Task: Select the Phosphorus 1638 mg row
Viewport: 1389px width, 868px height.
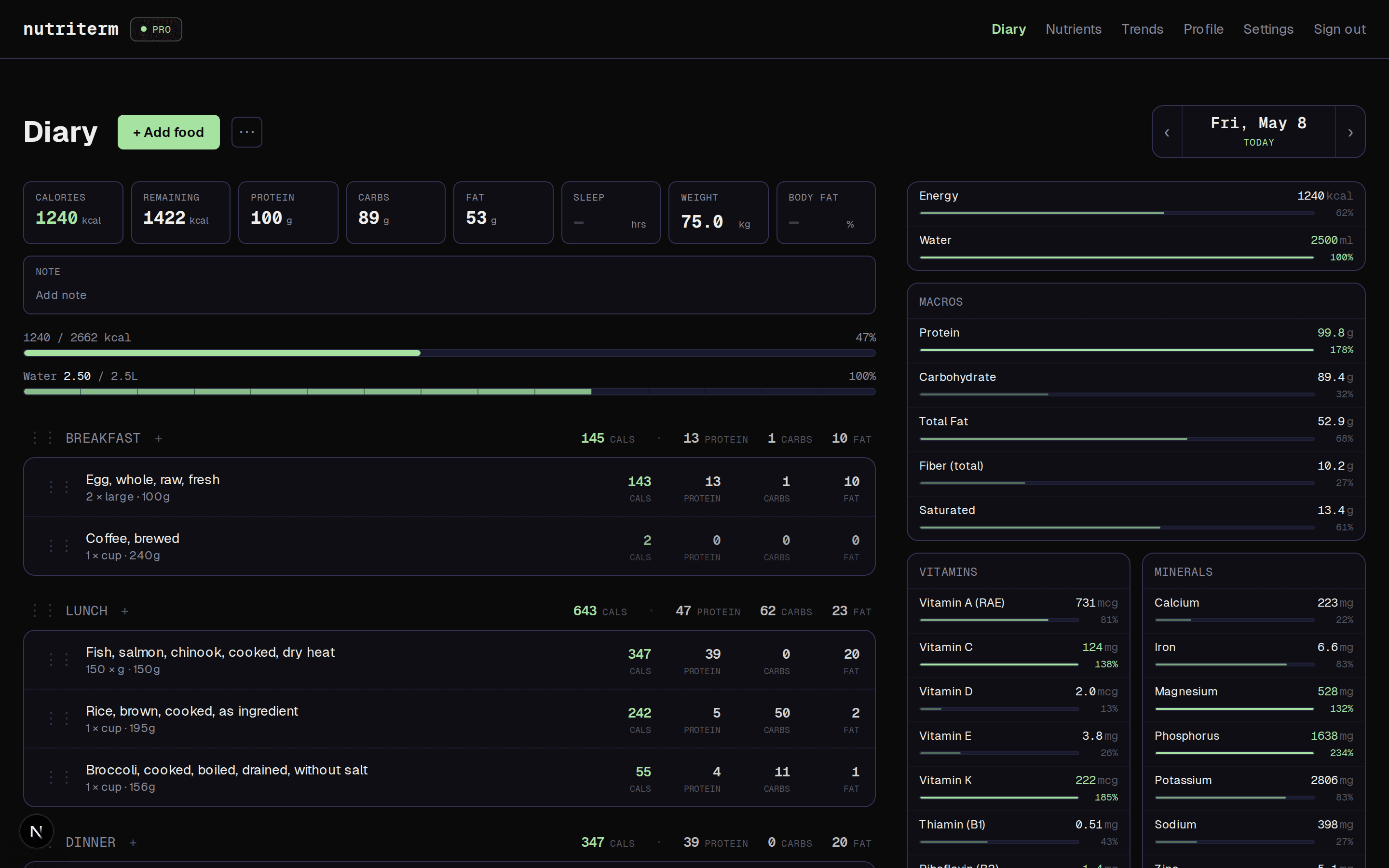Action: 1253,744
